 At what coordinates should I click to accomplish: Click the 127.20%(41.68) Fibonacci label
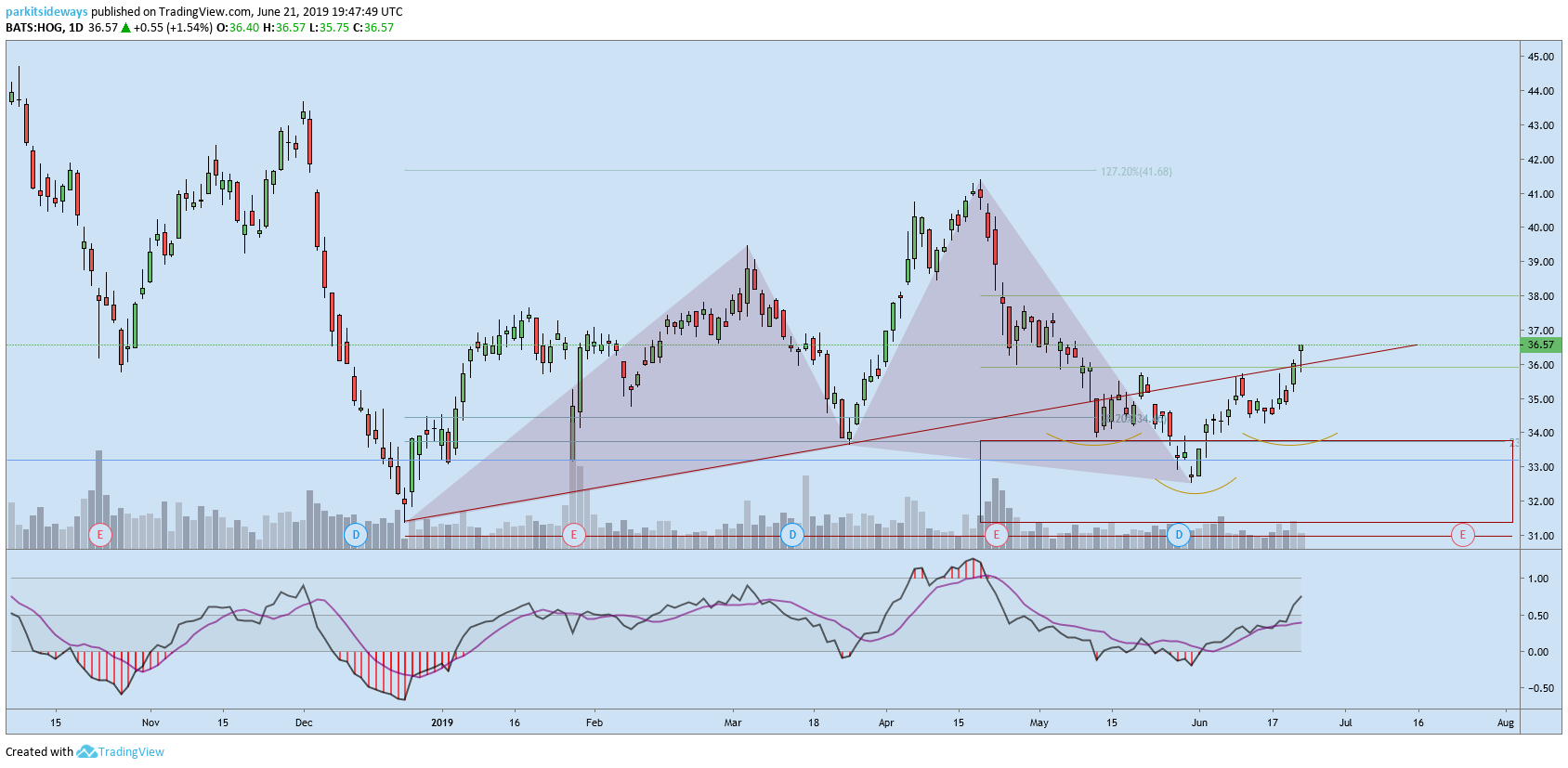coord(1136,172)
